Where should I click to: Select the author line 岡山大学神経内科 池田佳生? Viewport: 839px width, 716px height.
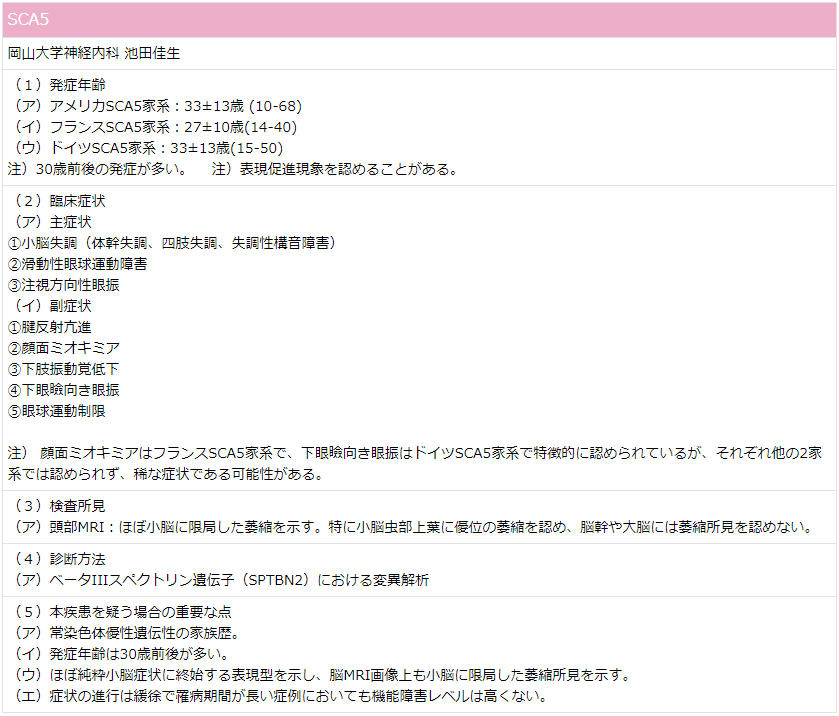[x=94, y=53]
